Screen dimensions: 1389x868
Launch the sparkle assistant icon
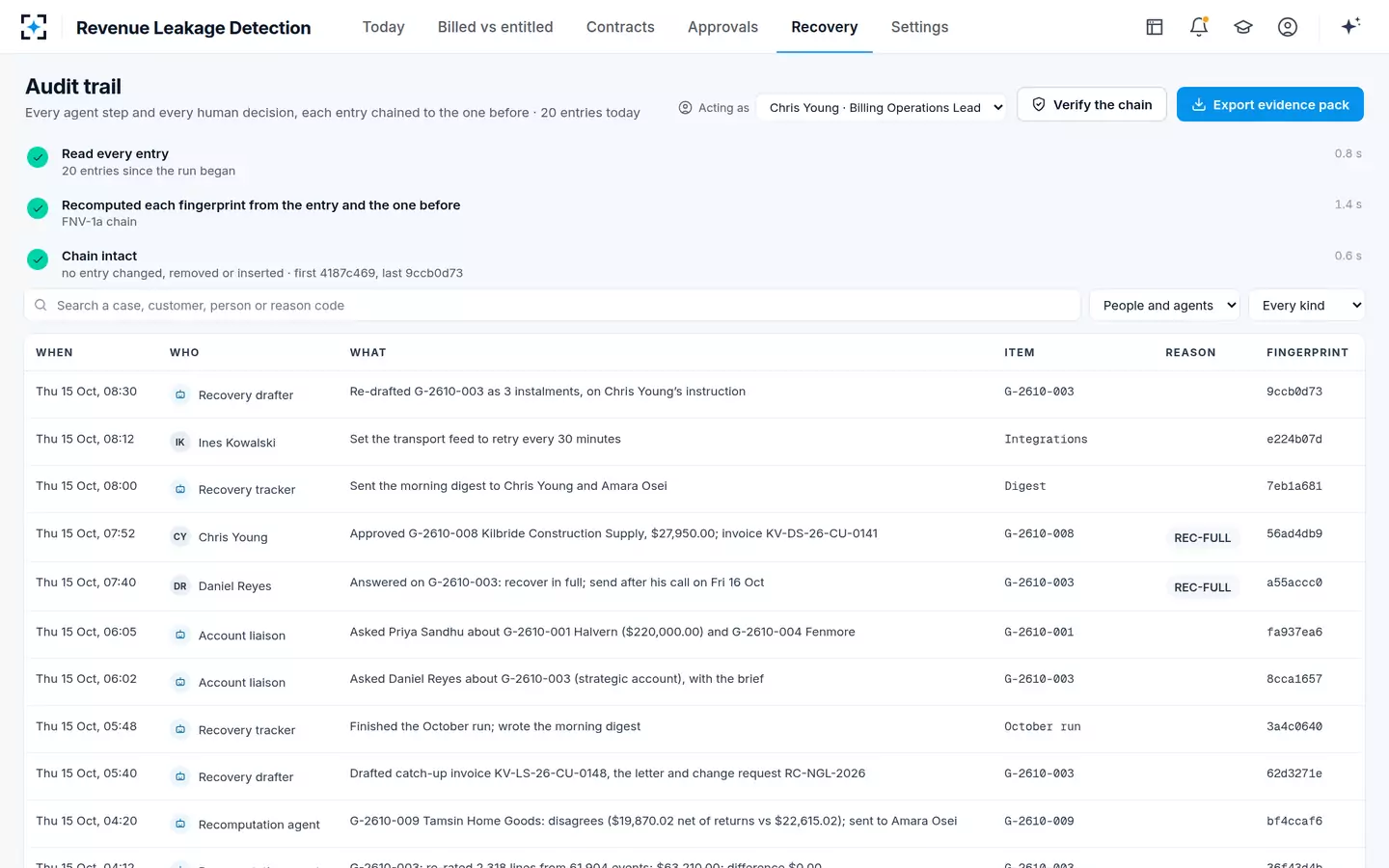(x=1350, y=26)
